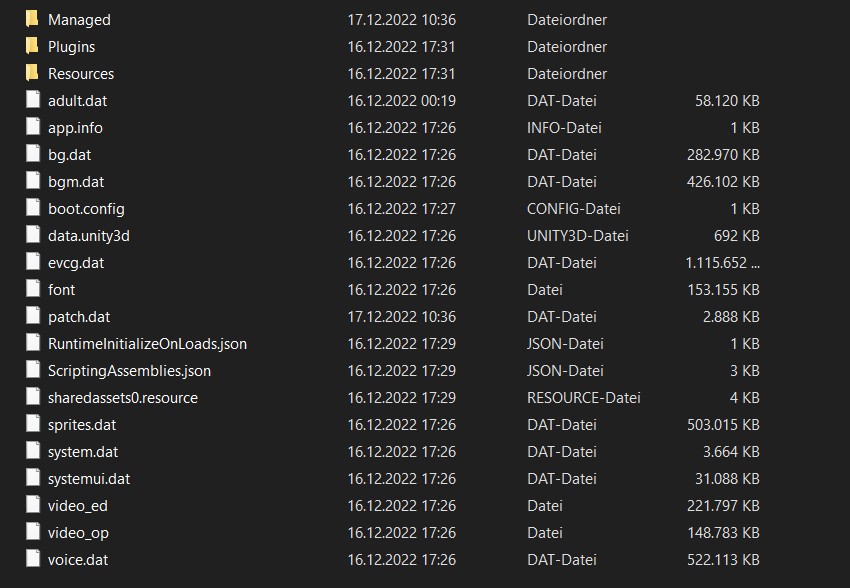
Task: Click the adult.dat file icon
Action: [x=32, y=100]
